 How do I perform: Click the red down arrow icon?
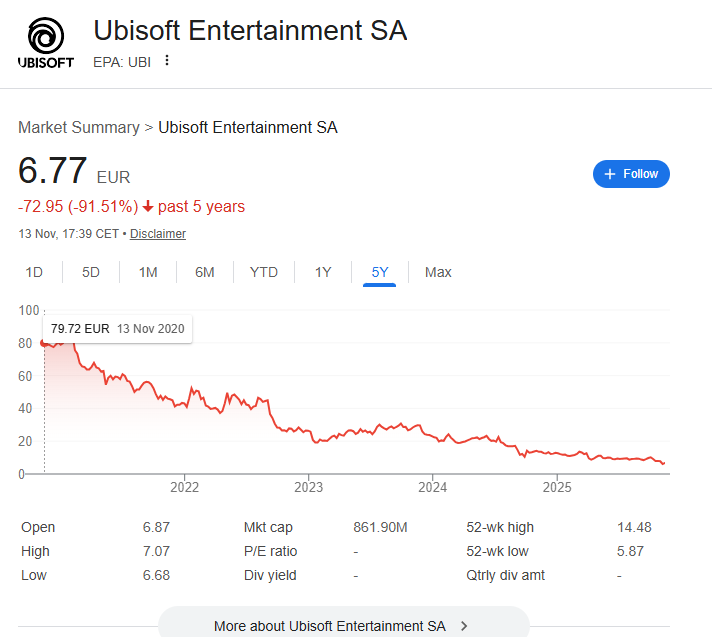click(x=148, y=207)
